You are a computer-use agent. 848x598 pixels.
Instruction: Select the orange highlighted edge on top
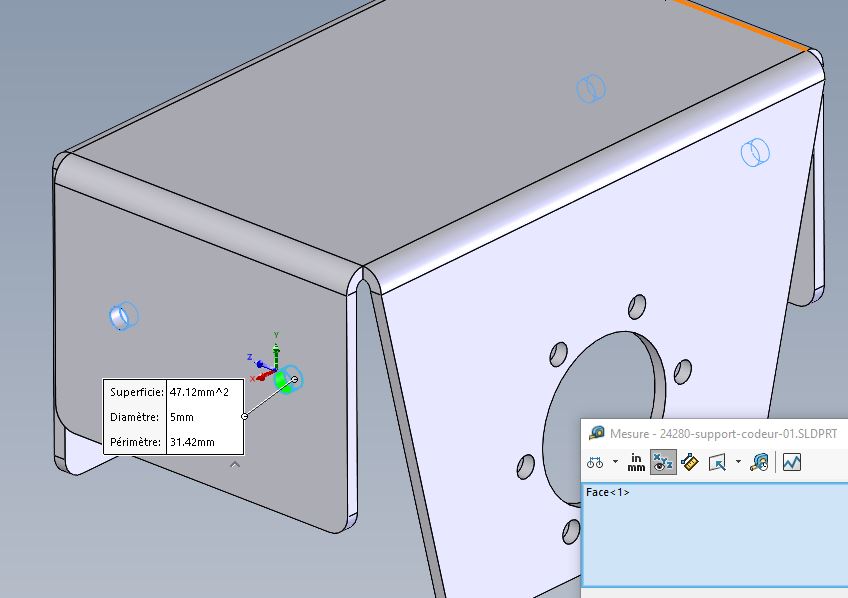[740, 24]
